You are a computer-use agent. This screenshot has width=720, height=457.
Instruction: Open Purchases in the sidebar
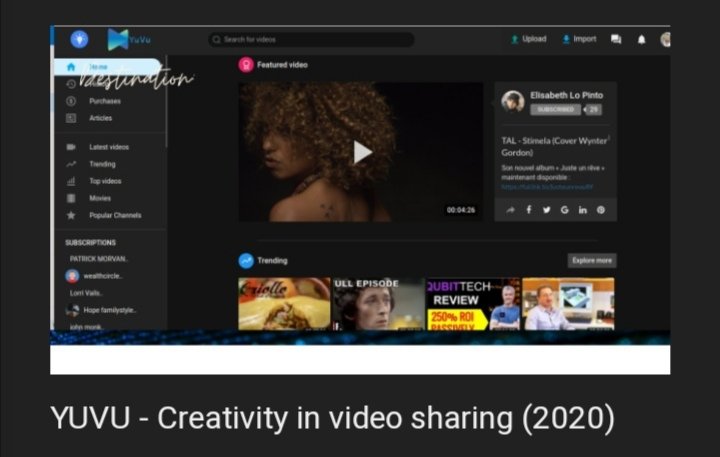coord(105,101)
